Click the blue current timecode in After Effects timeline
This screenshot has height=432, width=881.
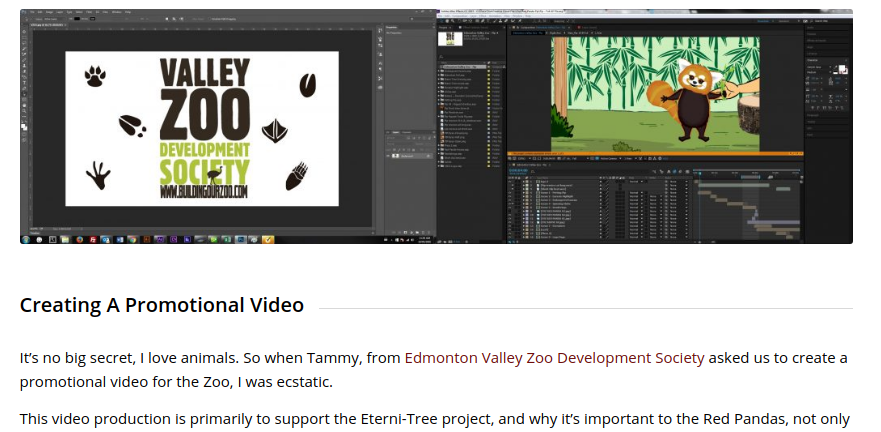[517, 171]
